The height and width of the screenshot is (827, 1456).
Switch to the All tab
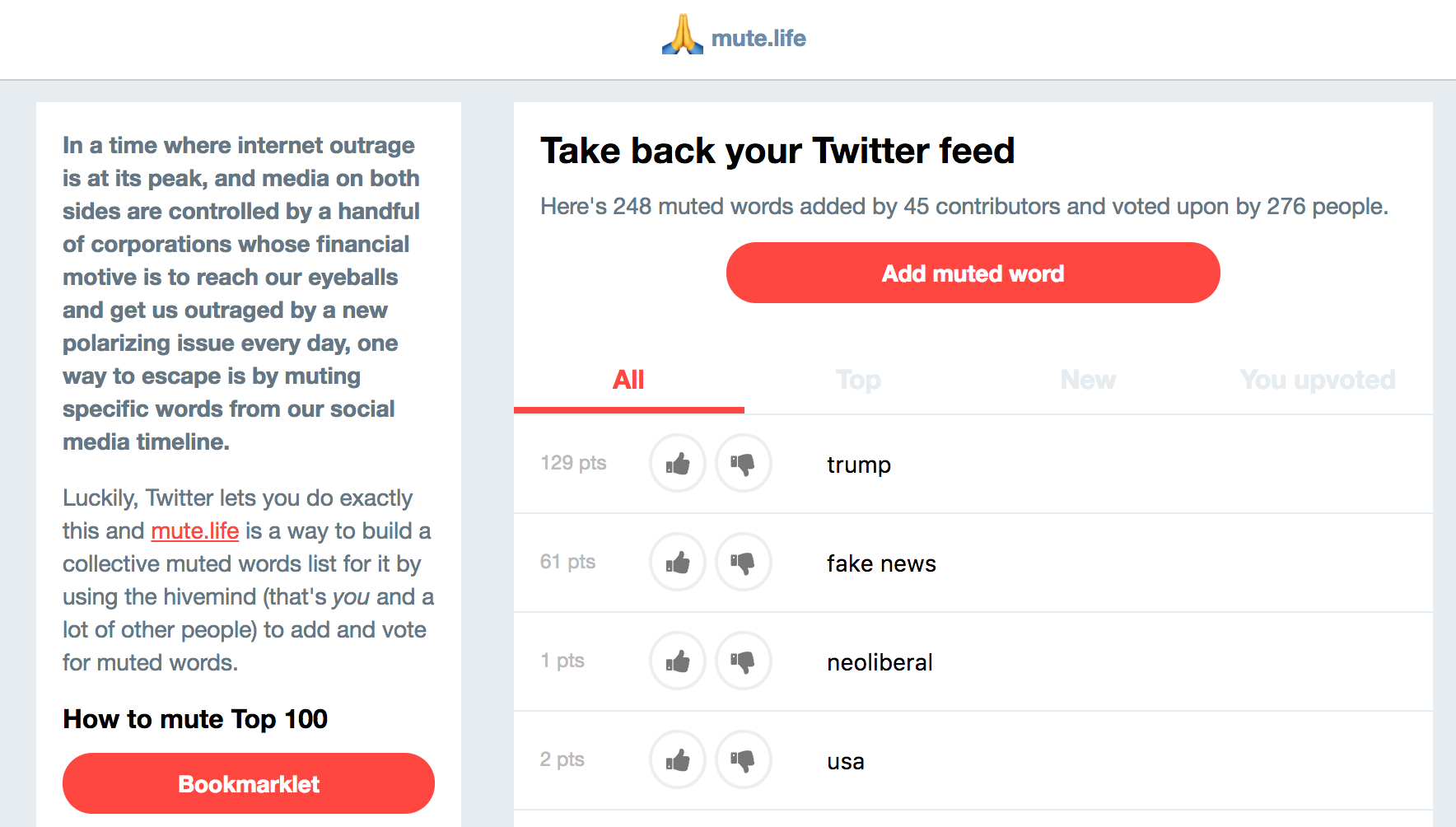tap(628, 380)
